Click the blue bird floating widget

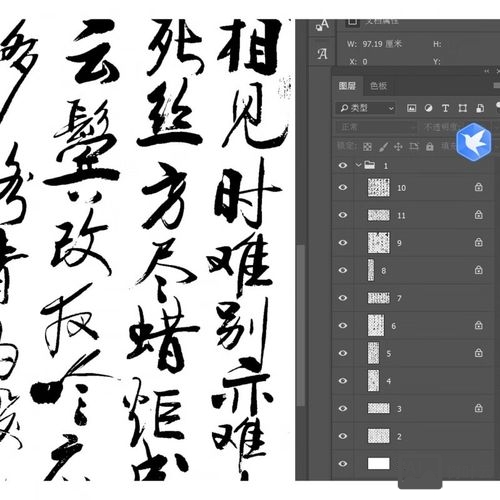(474, 141)
